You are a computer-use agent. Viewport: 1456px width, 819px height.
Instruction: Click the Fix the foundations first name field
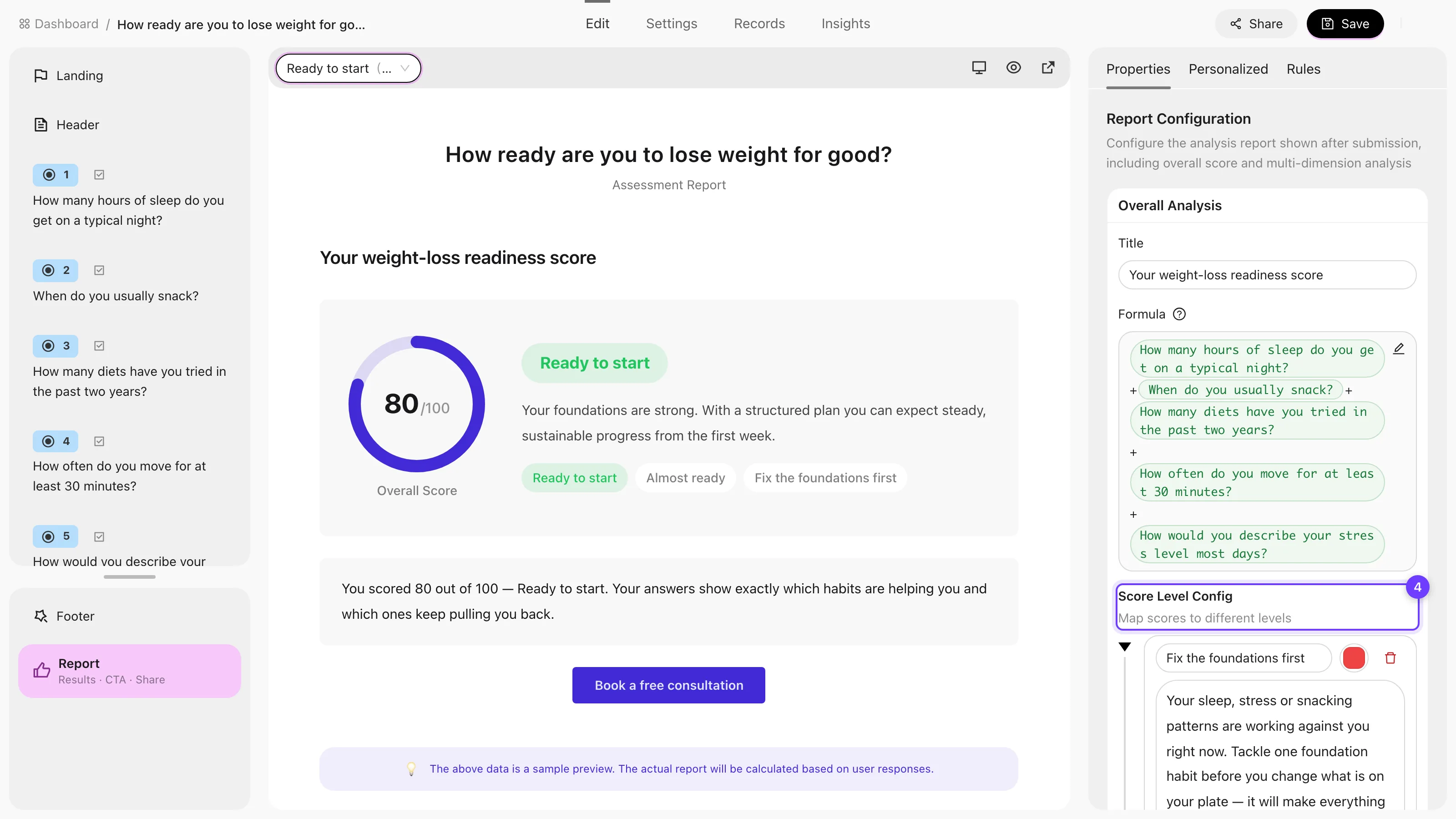(x=1244, y=658)
